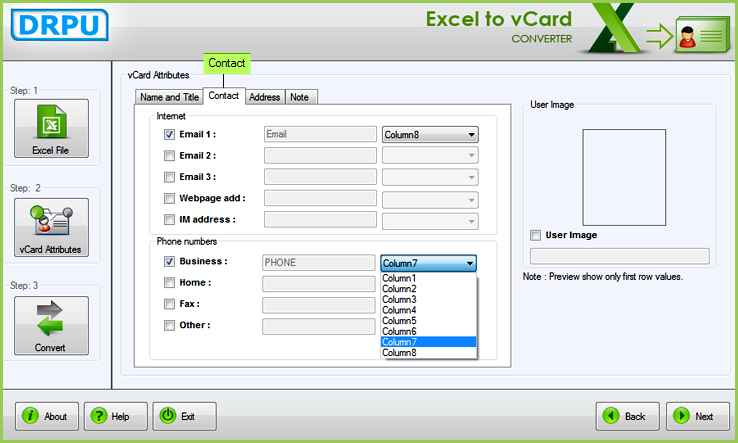The image size is (738, 443).
Task: Click the Business PHONE text field
Action: click(x=319, y=263)
